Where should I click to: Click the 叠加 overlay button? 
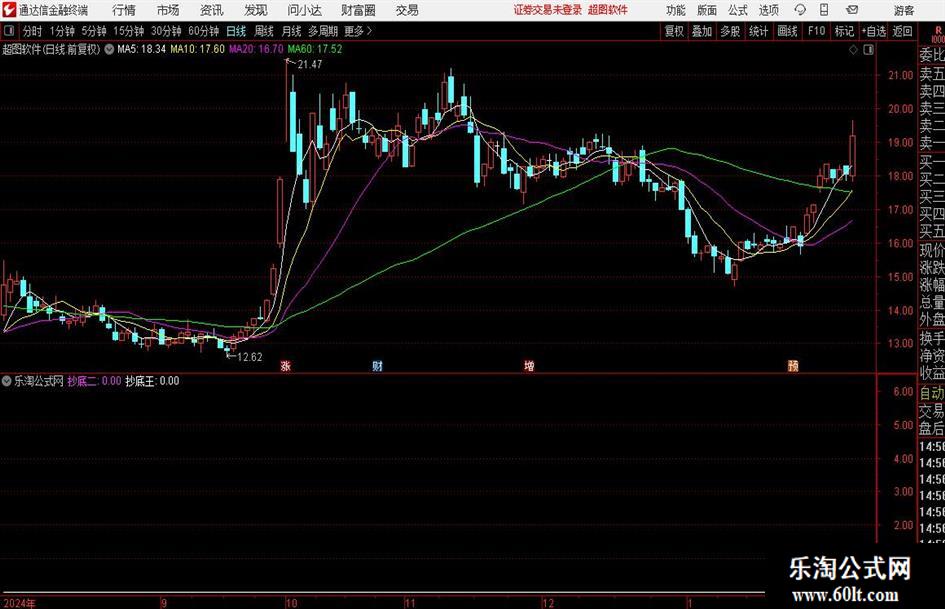[x=702, y=31]
